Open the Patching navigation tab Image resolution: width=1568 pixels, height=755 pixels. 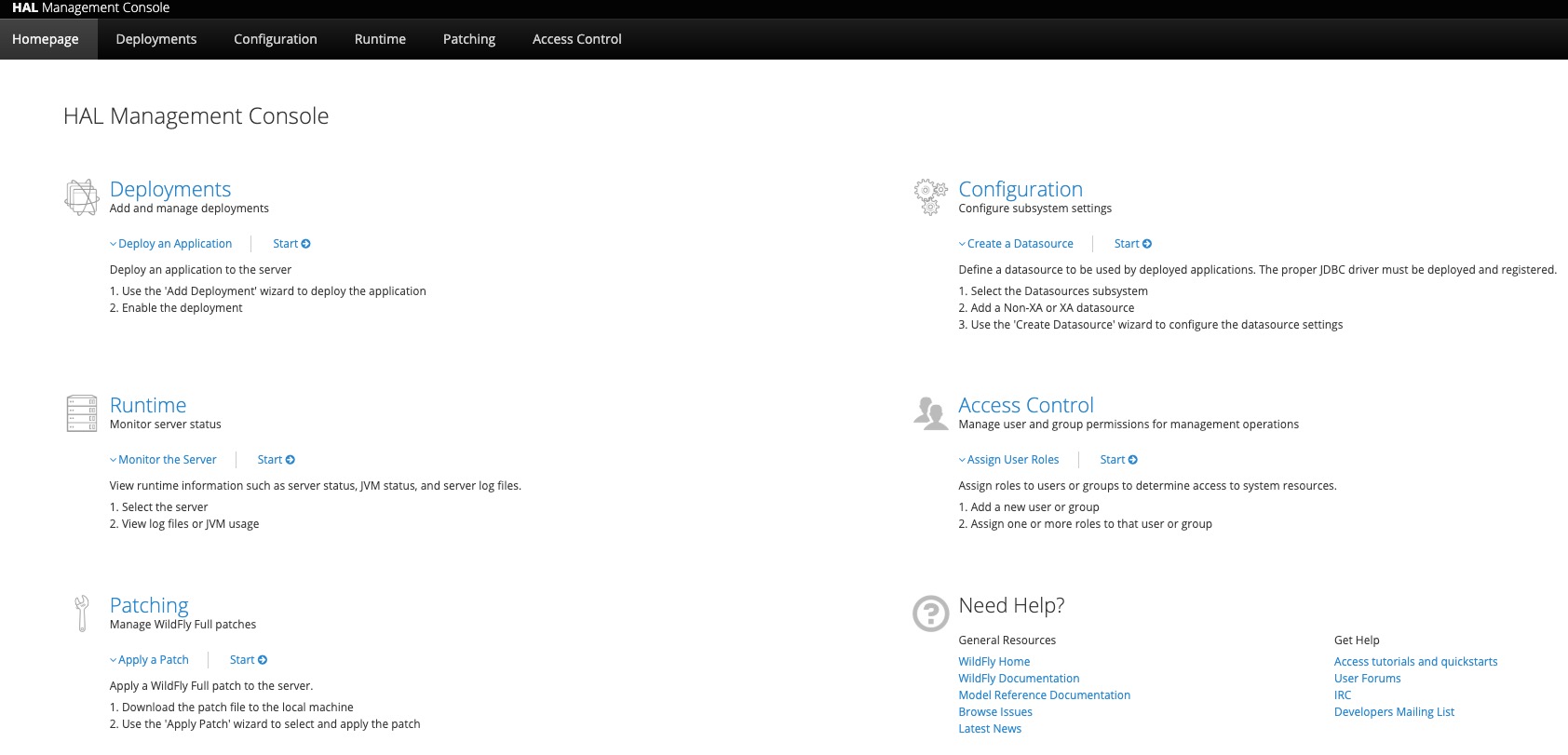(469, 39)
